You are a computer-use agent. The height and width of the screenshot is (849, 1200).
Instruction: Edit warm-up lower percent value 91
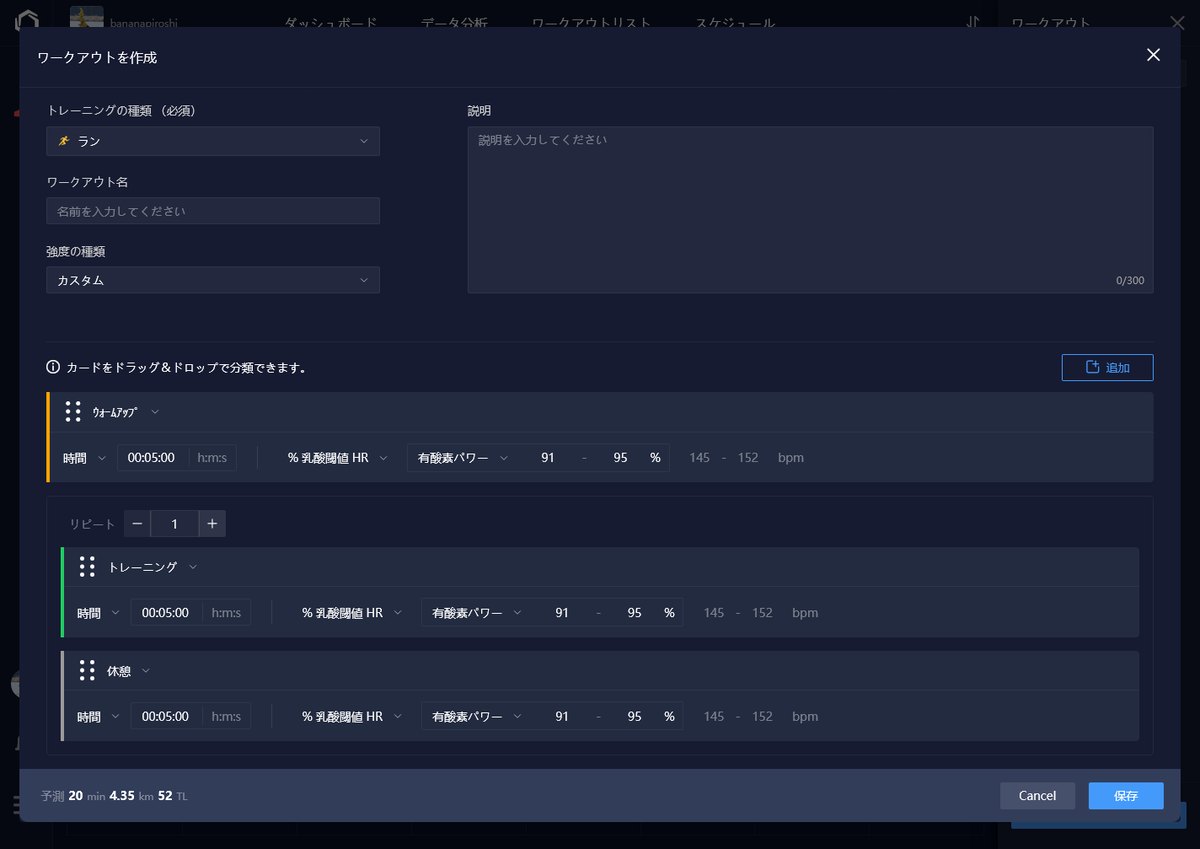tap(547, 458)
